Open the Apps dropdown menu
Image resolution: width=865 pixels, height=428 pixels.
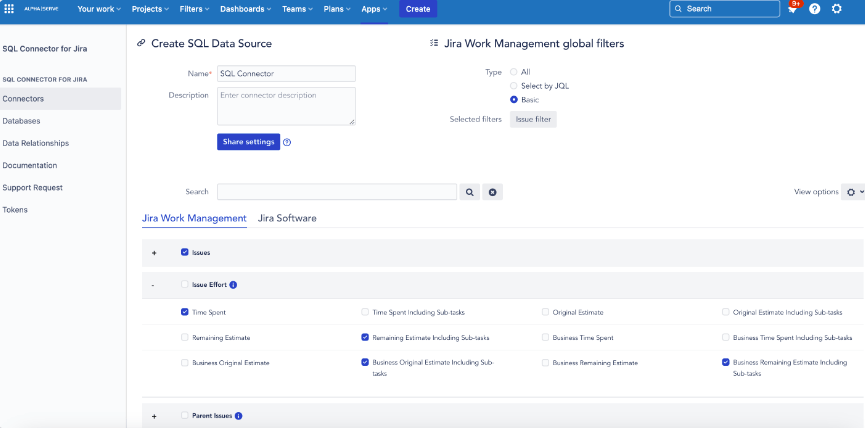(375, 9)
